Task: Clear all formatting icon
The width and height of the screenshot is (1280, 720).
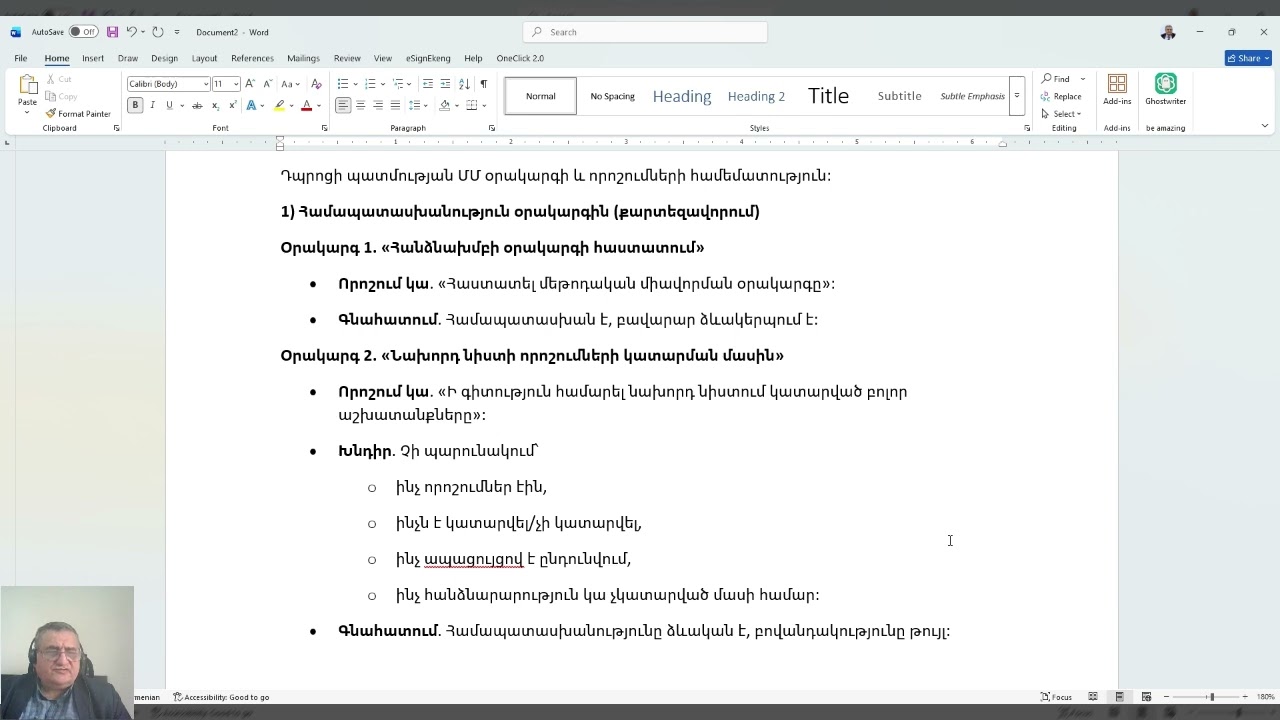Action: click(x=317, y=84)
